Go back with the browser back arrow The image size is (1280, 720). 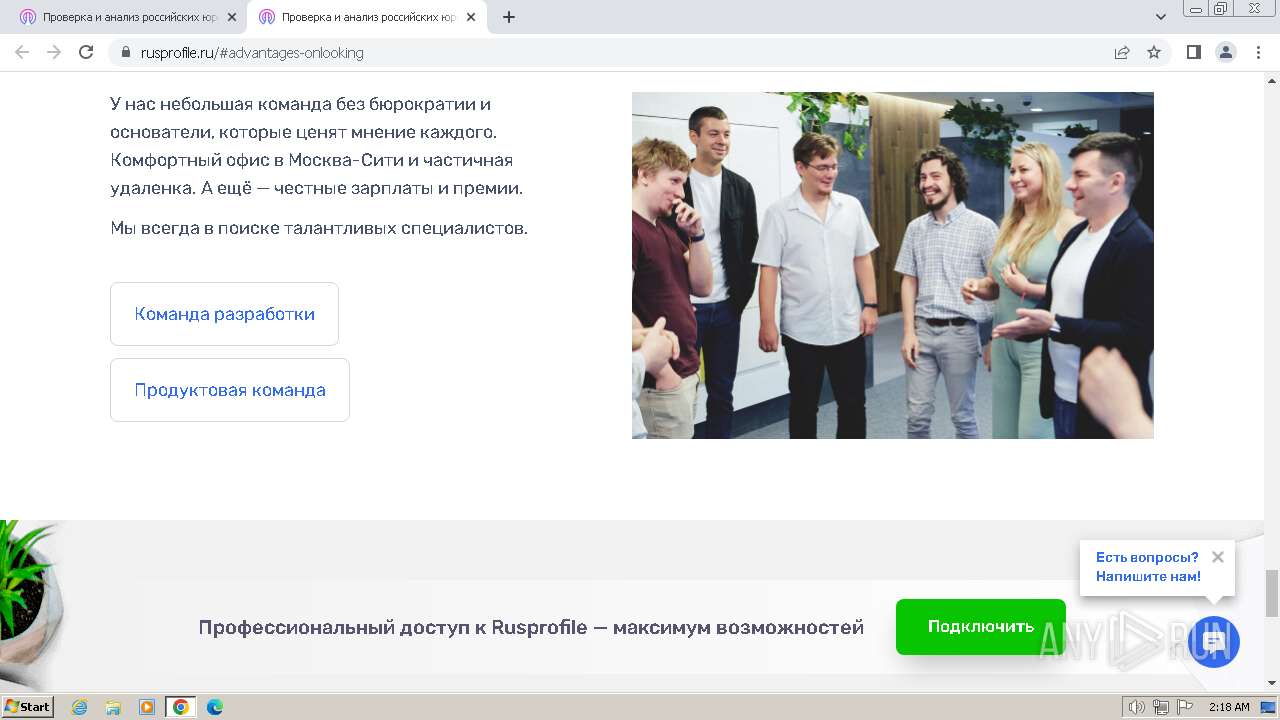pos(22,53)
